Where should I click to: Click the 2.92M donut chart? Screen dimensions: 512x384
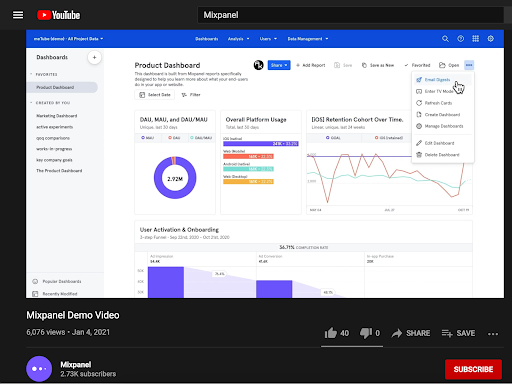pos(175,178)
